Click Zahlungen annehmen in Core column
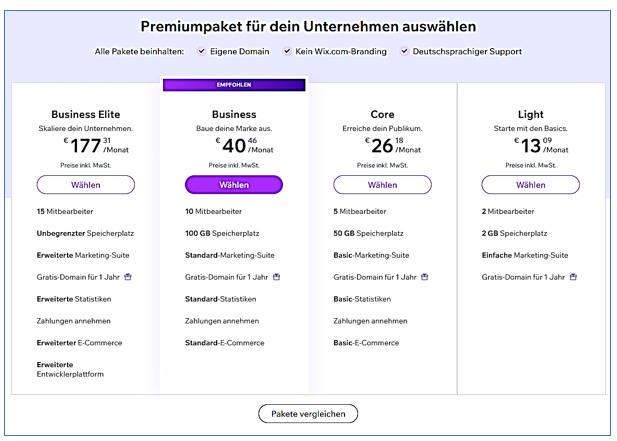Image resolution: width=617 pixels, height=441 pixels. coord(370,321)
